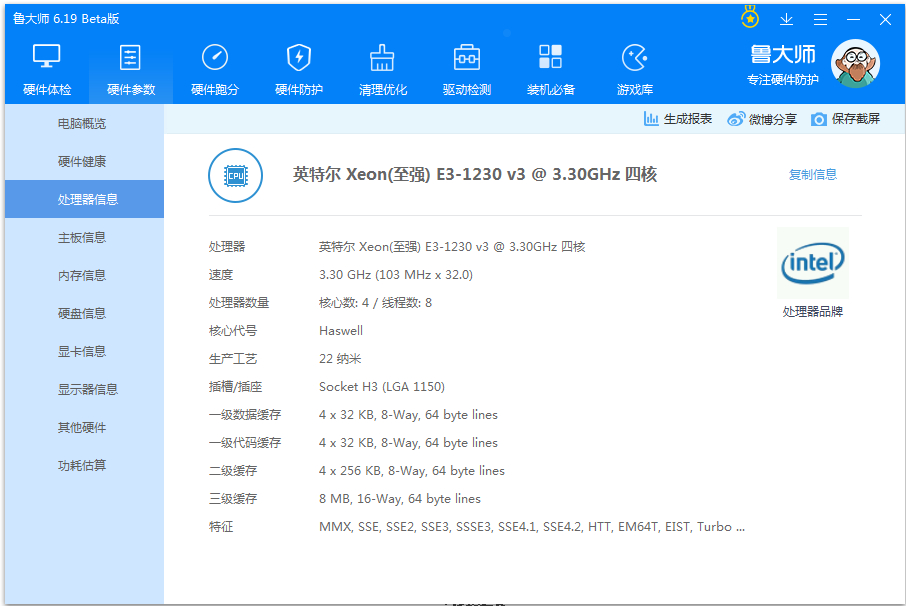The width and height of the screenshot is (906, 606).
Task: Click the monkey mascot avatar
Action: (x=855, y=64)
